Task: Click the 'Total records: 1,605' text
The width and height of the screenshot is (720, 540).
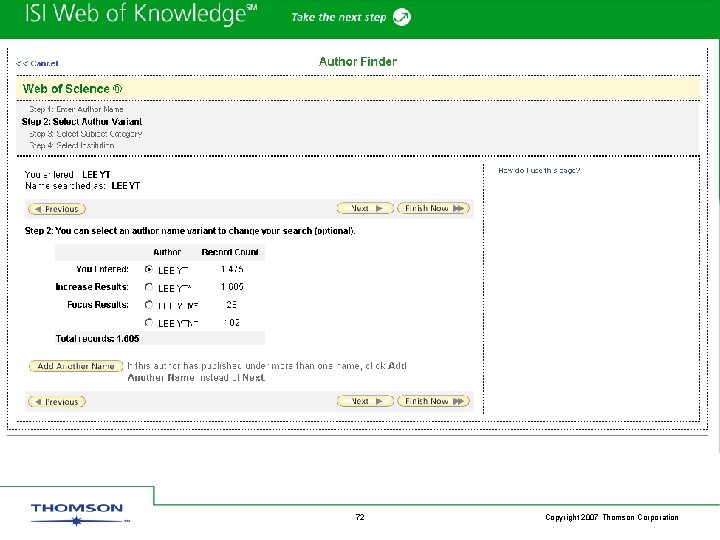Action: [x=97, y=339]
